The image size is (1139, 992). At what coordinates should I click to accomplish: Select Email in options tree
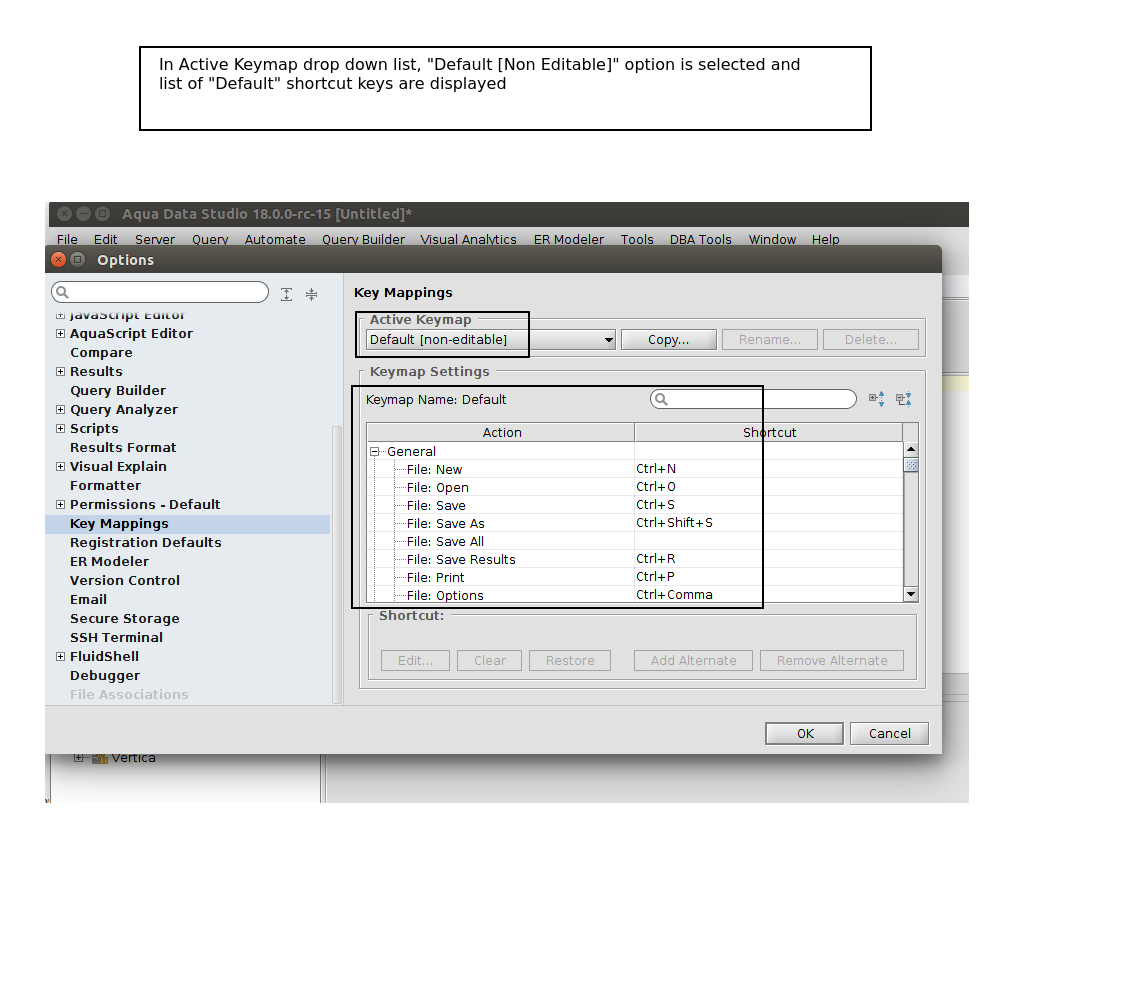tap(88, 599)
